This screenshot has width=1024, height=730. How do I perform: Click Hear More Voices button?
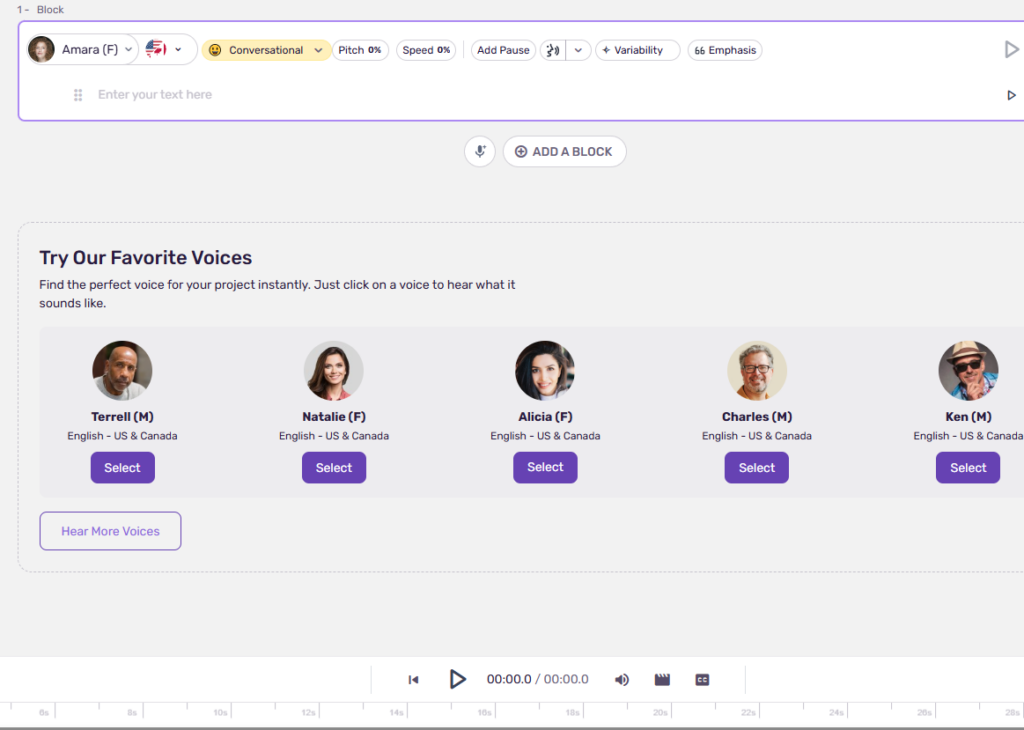pos(110,531)
